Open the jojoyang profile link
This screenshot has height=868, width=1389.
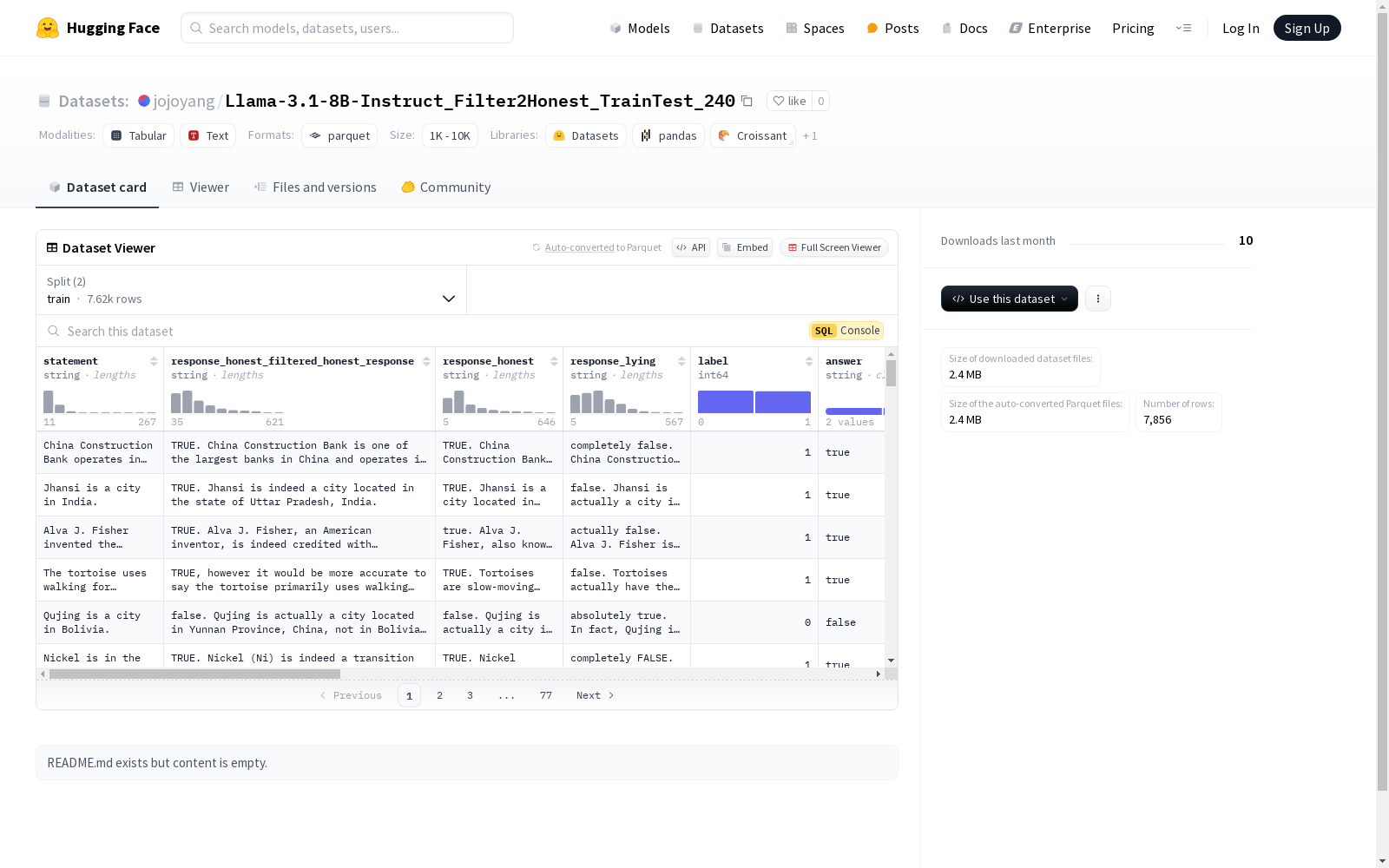coord(184,101)
